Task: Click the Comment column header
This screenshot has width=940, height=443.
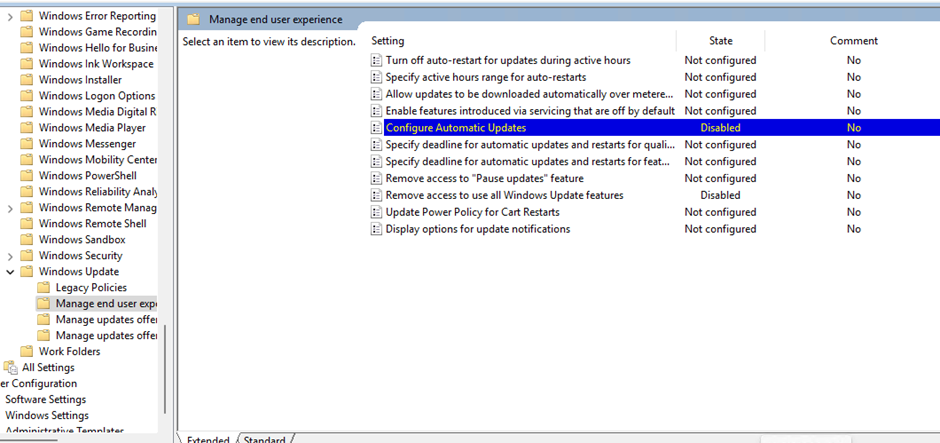Action: (x=853, y=41)
